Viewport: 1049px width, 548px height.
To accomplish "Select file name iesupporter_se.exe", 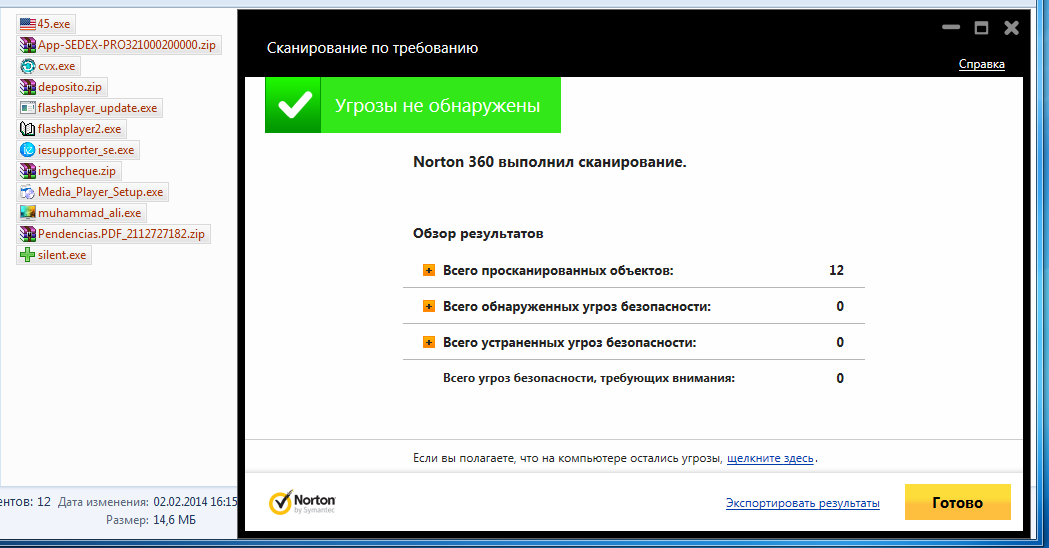I will [86, 150].
